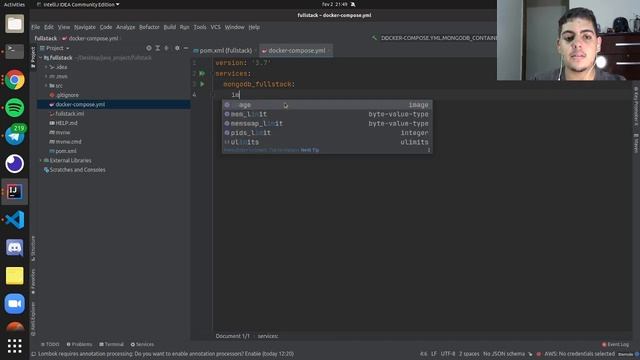Click UTF-8 encoding in status bar

pyautogui.click(x=448, y=354)
